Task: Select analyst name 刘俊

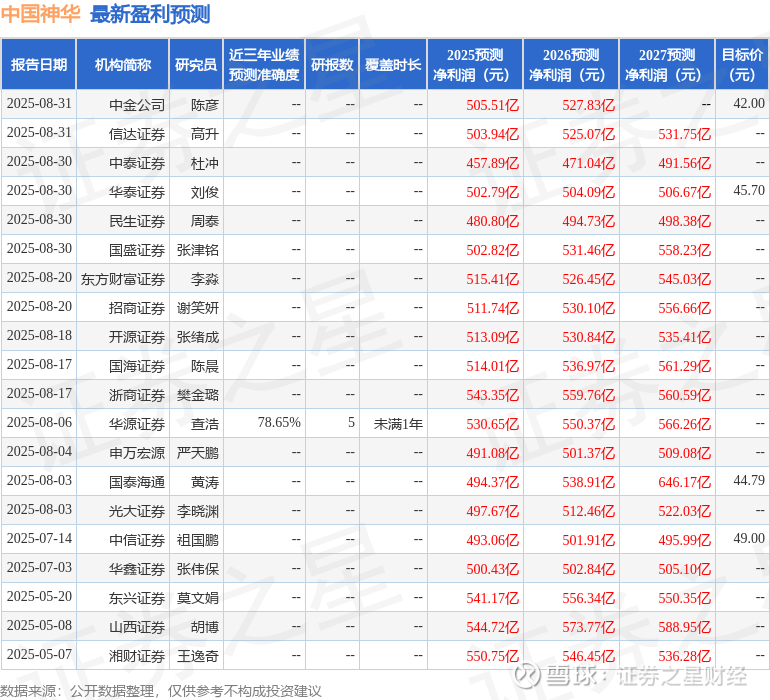Action: [x=205, y=192]
